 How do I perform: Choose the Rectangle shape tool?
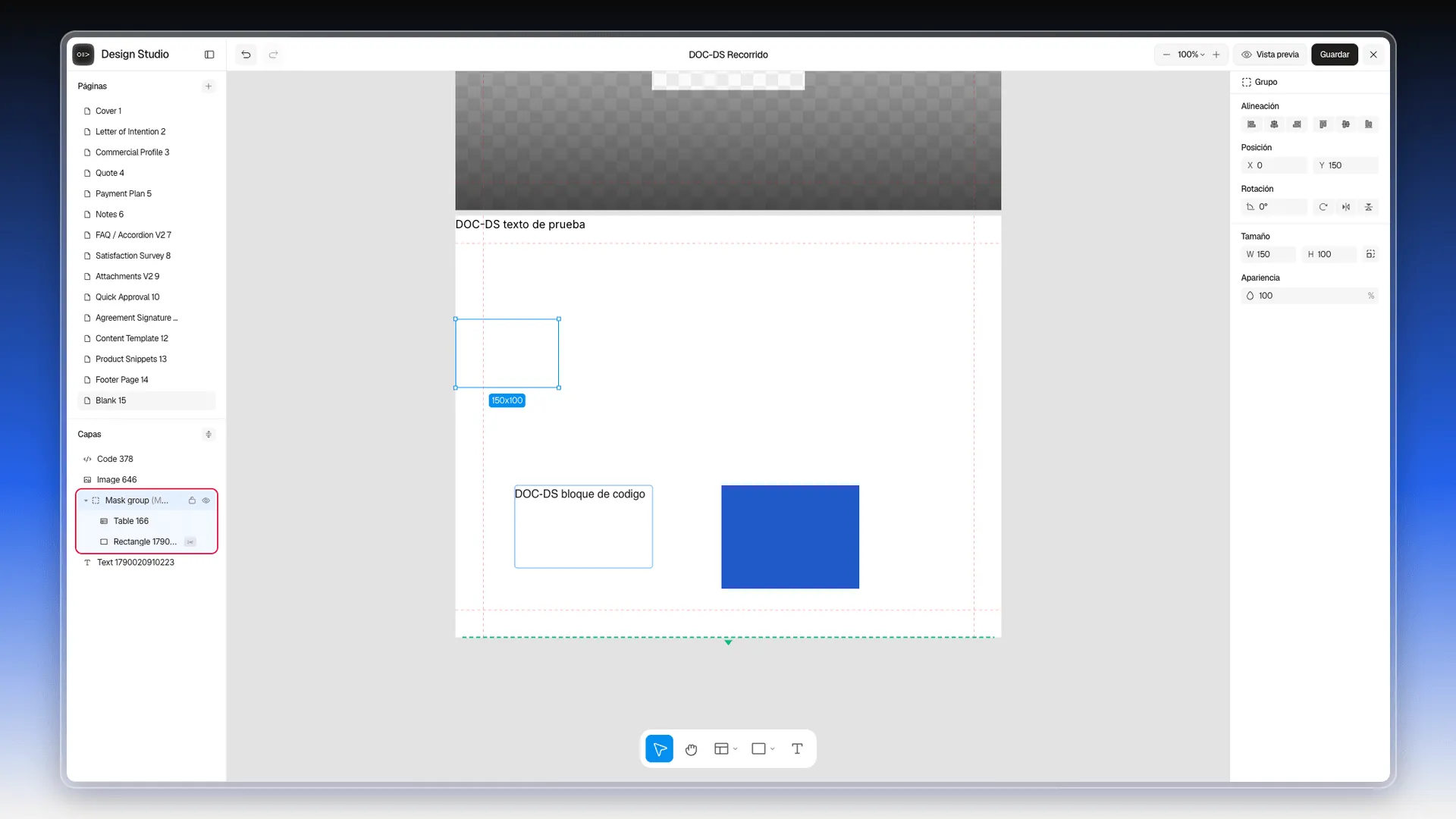tap(758, 749)
